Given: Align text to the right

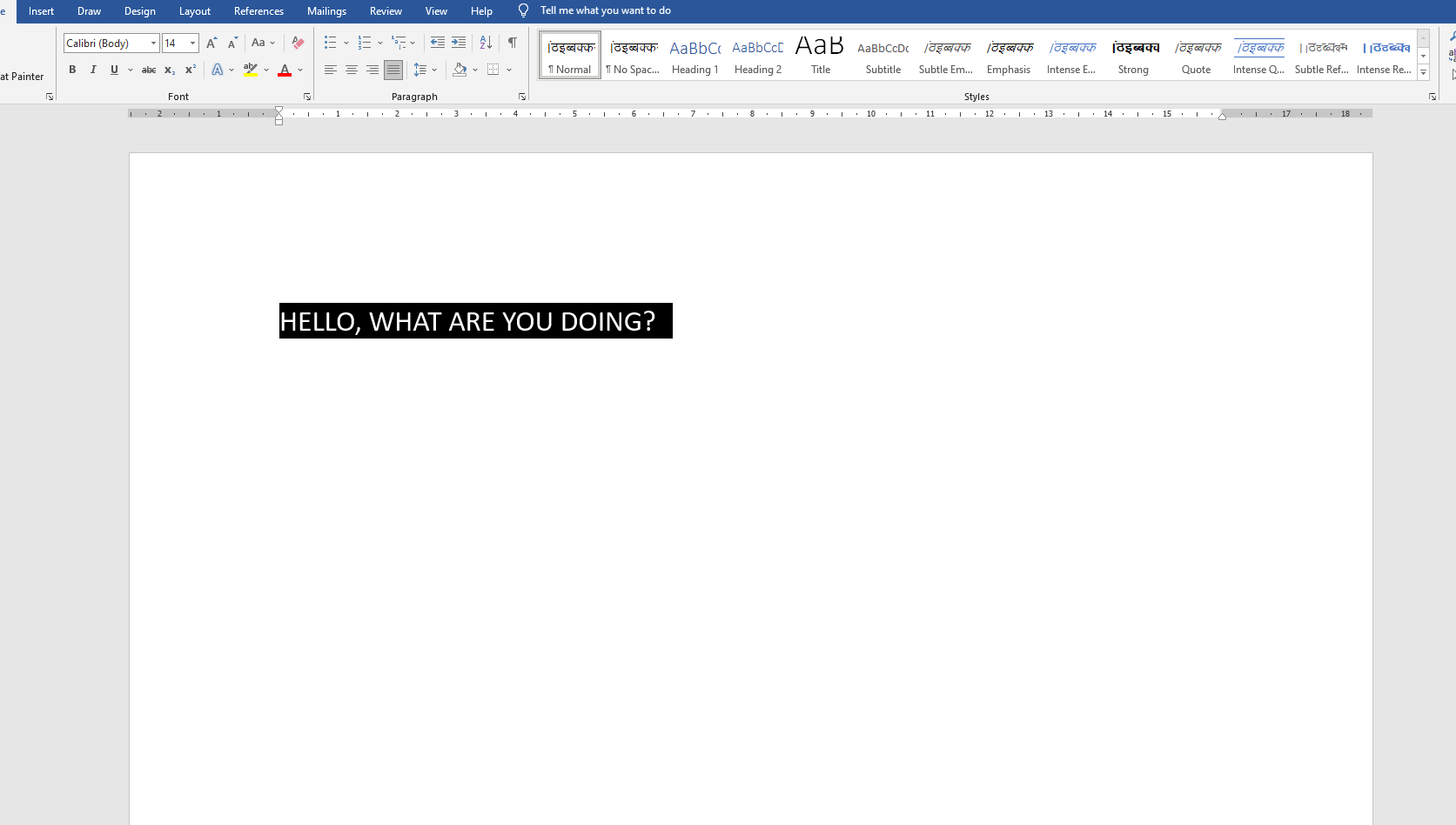Looking at the screenshot, I should 372,70.
